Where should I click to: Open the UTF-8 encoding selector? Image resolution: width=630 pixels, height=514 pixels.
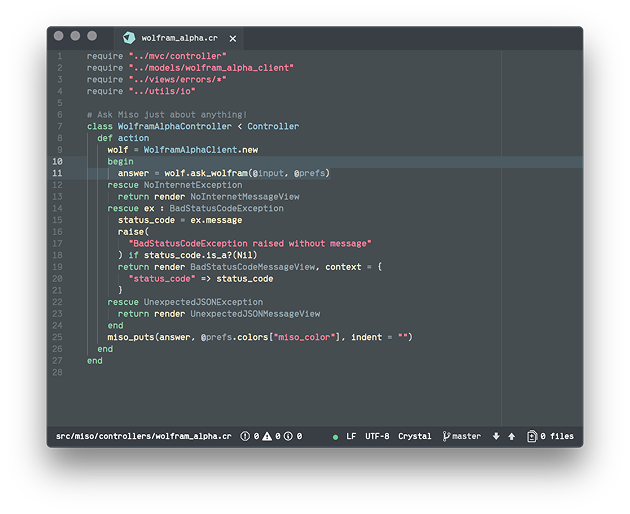point(377,436)
